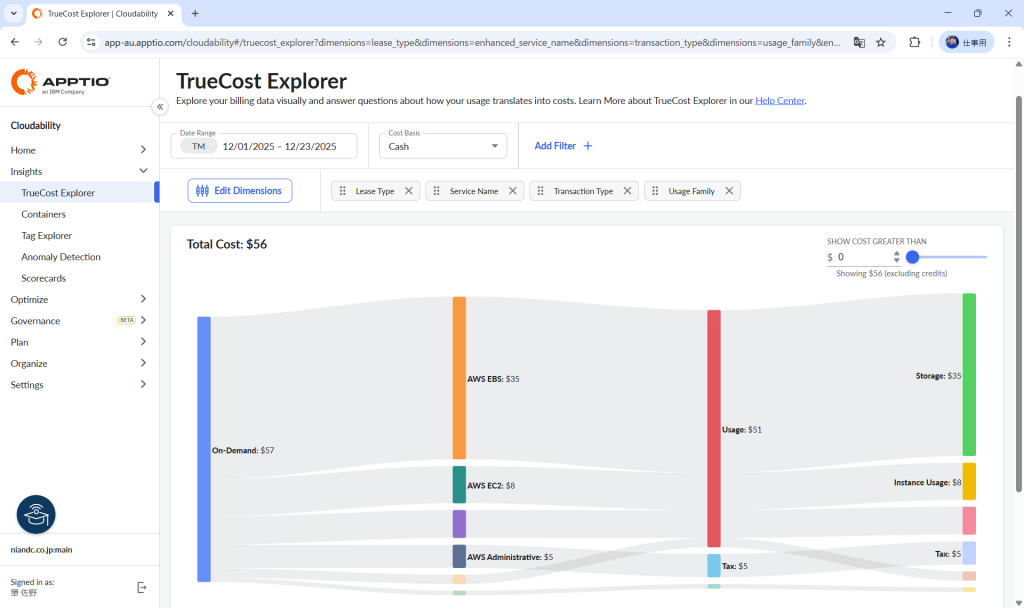Remove the Lease Type dimension chip

tap(409, 191)
